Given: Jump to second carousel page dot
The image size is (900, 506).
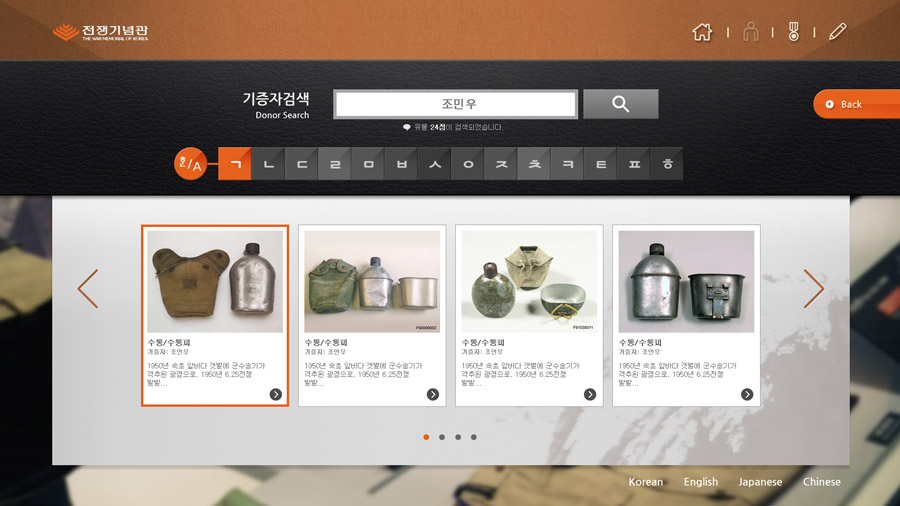Looking at the screenshot, I should (x=442, y=437).
